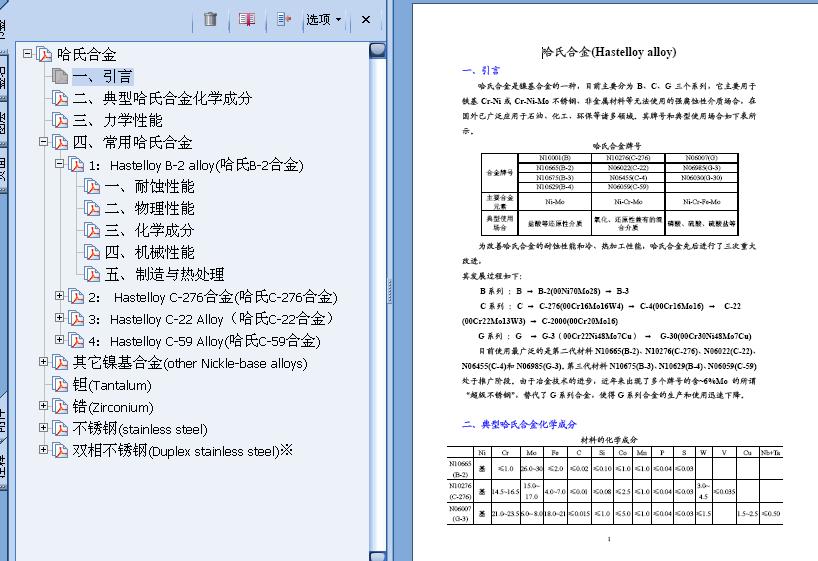Click the PDF icon beside 五、制造与热处理
The height and width of the screenshot is (561, 818).
tap(92, 274)
